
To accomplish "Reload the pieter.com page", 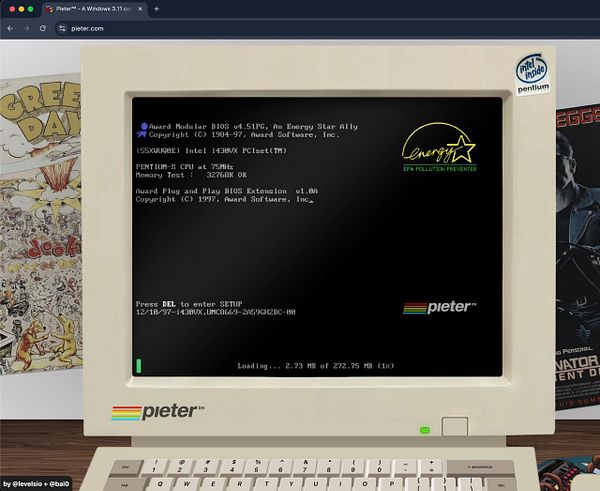I will coord(43,28).
